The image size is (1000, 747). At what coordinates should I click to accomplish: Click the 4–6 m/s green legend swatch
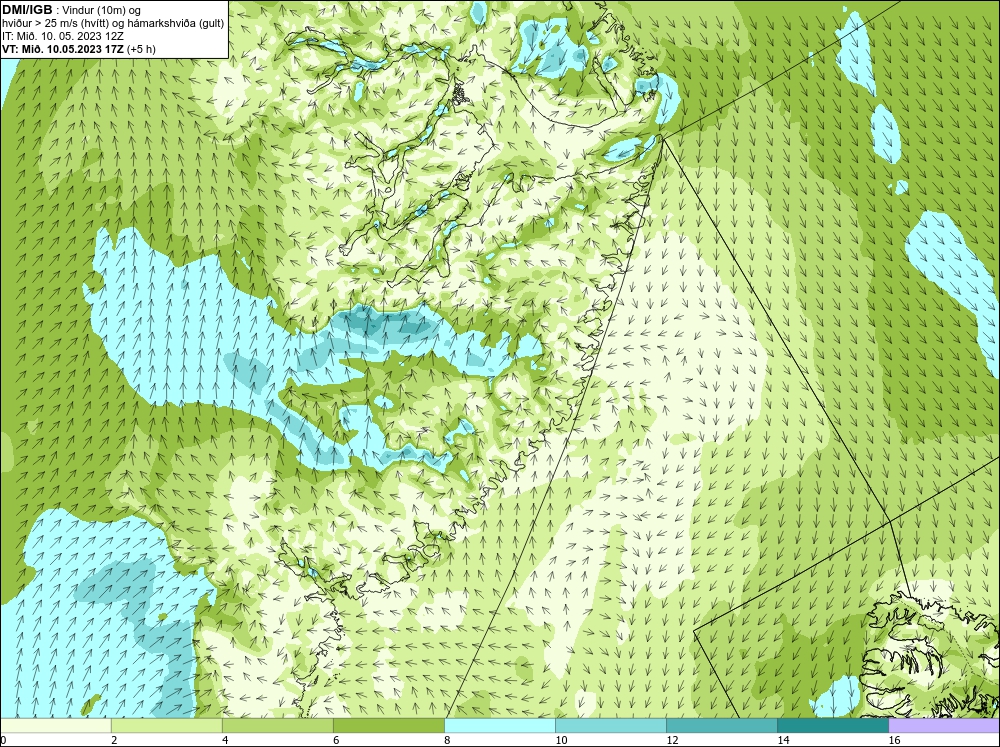tap(277, 725)
